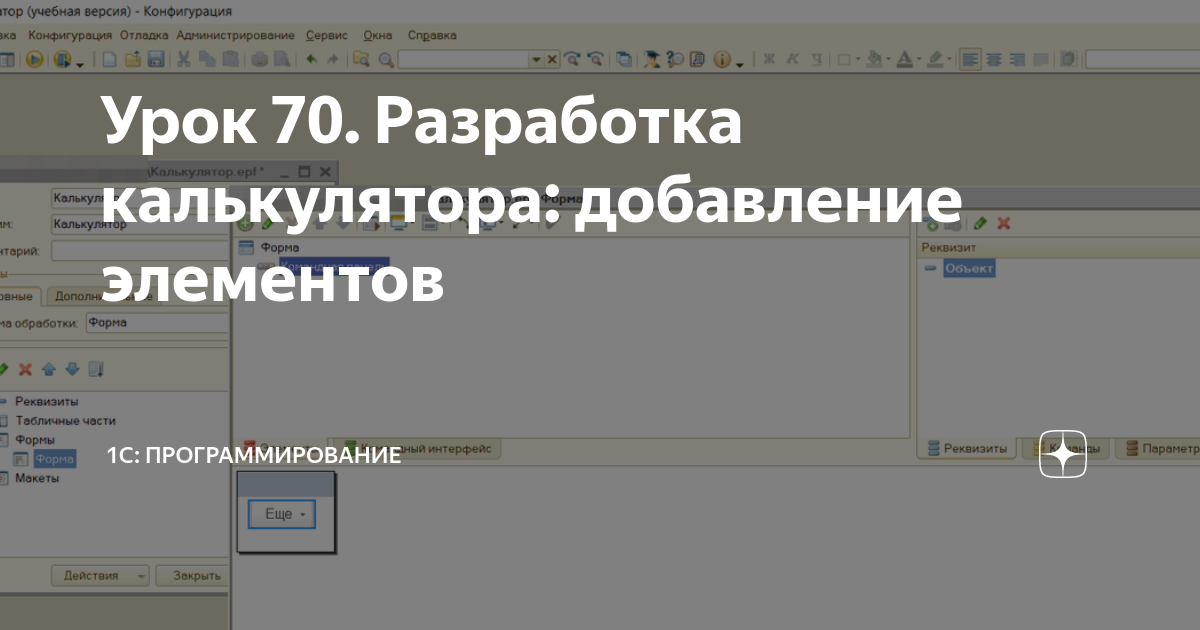Click the print icon

[260, 60]
